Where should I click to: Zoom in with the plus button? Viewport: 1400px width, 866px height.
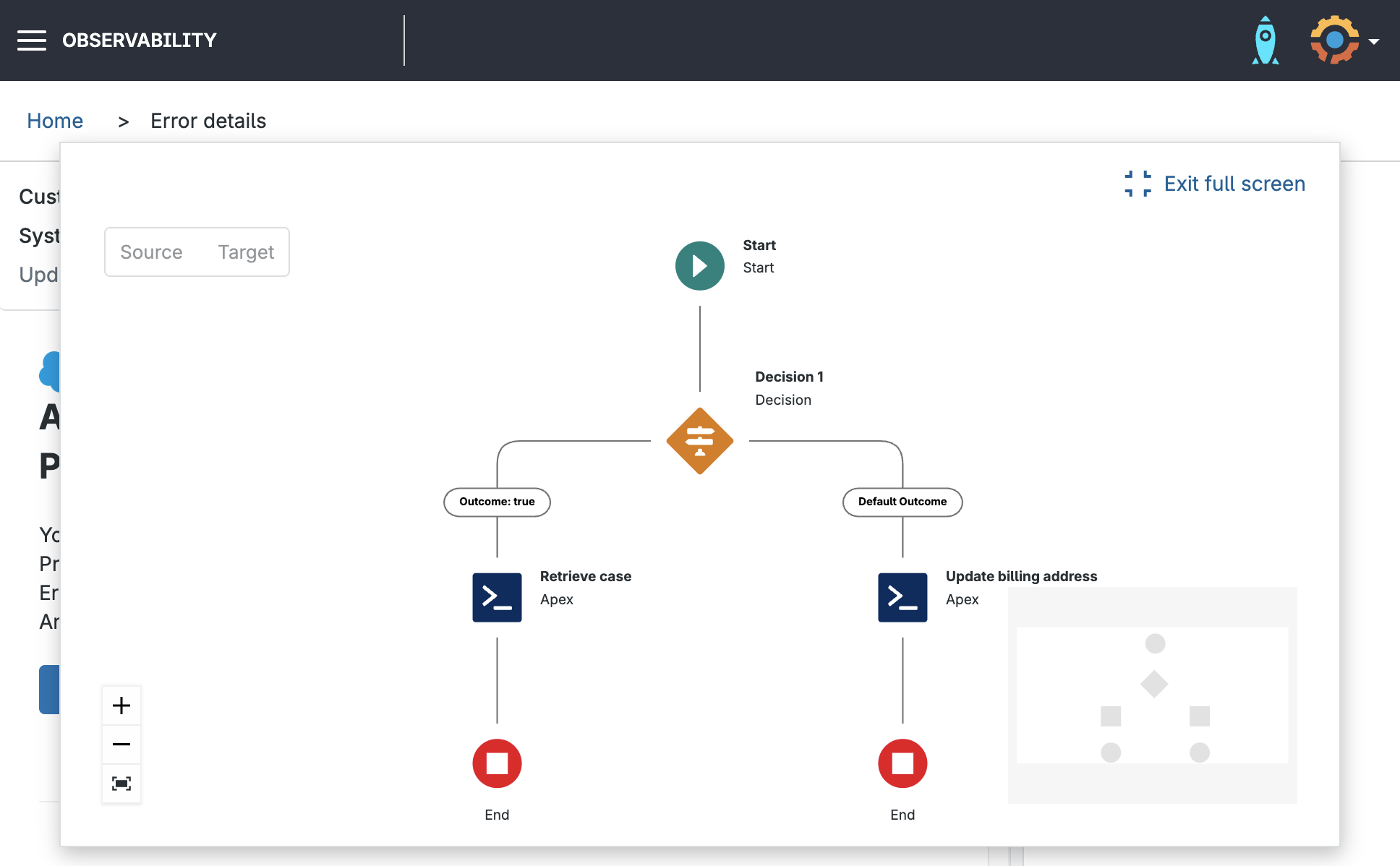click(121, 706)
